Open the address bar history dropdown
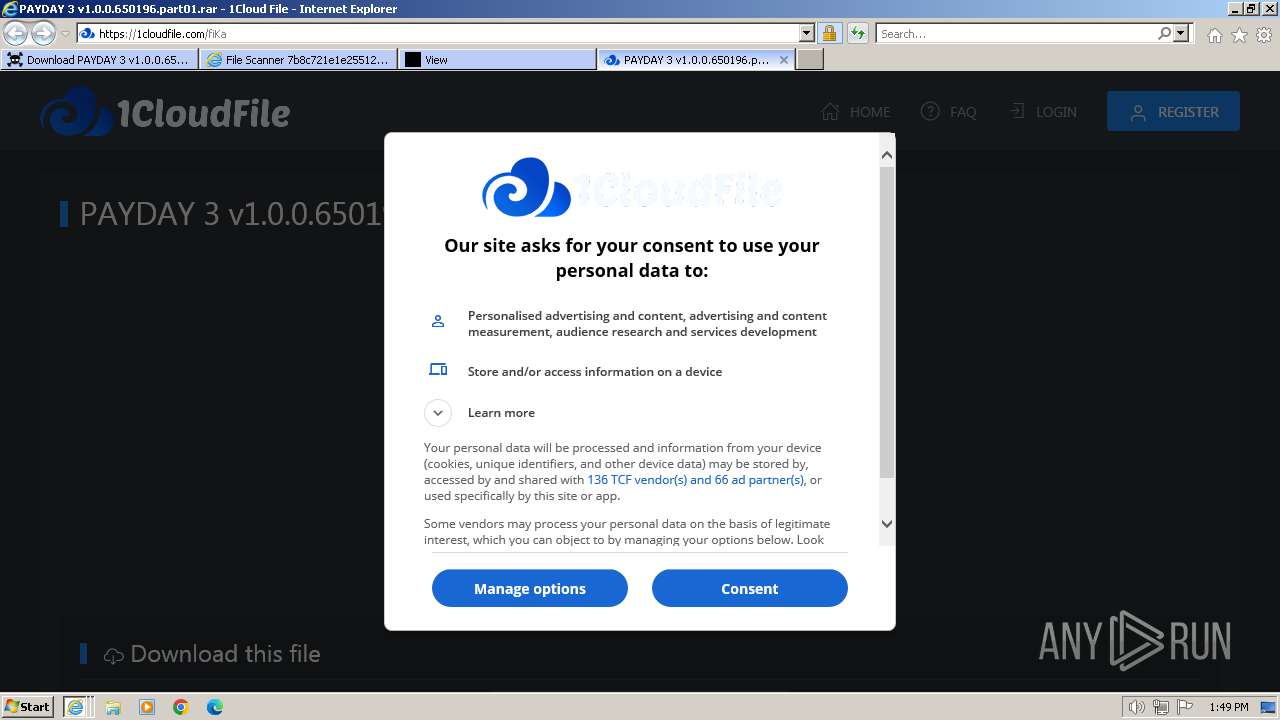 pos(807,33)
